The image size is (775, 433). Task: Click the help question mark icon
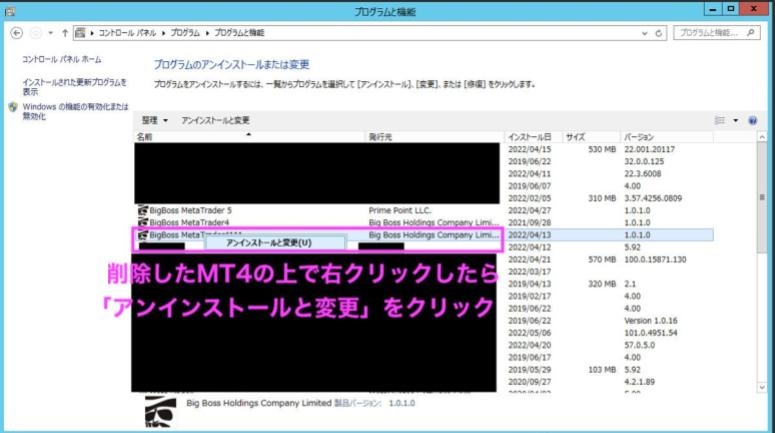tap(752, 120)
